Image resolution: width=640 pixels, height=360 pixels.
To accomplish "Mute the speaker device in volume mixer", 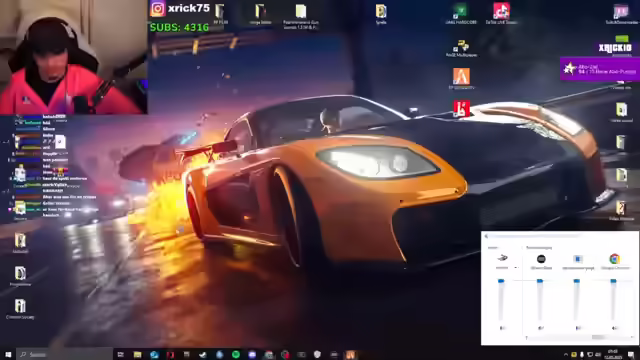I will (502, 328).
